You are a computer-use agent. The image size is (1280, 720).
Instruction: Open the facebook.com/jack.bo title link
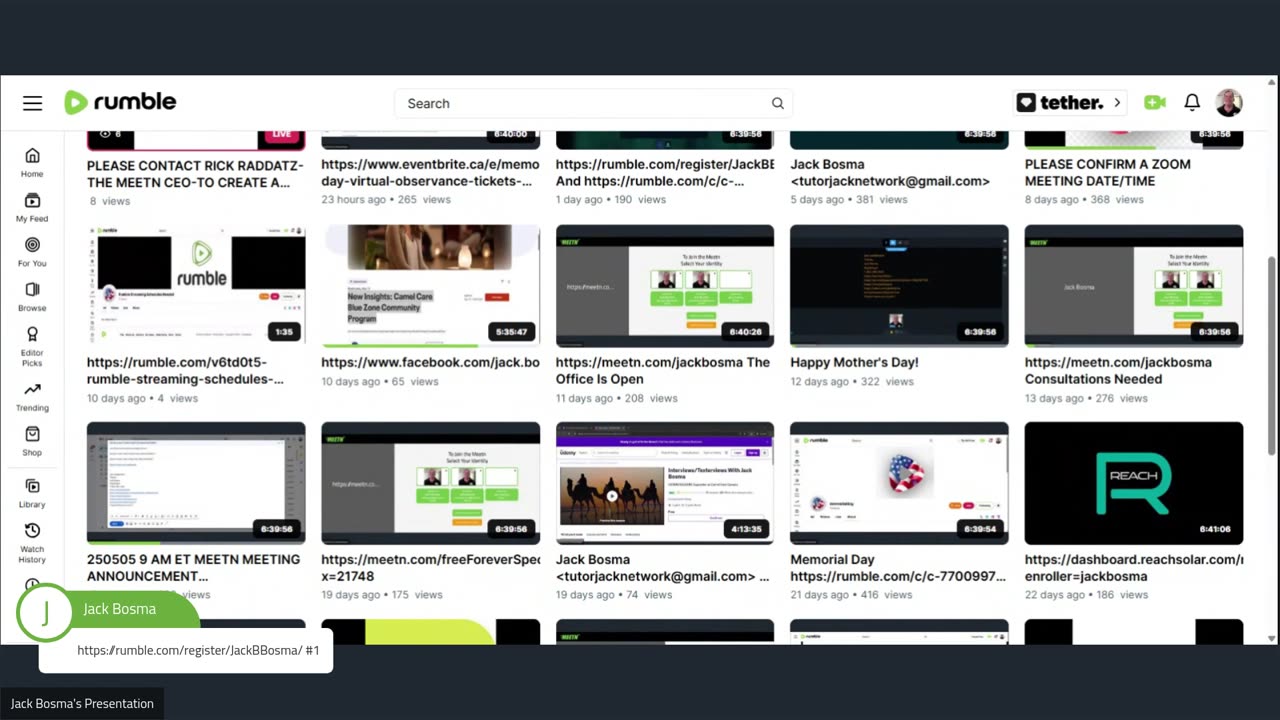point(430,362)
